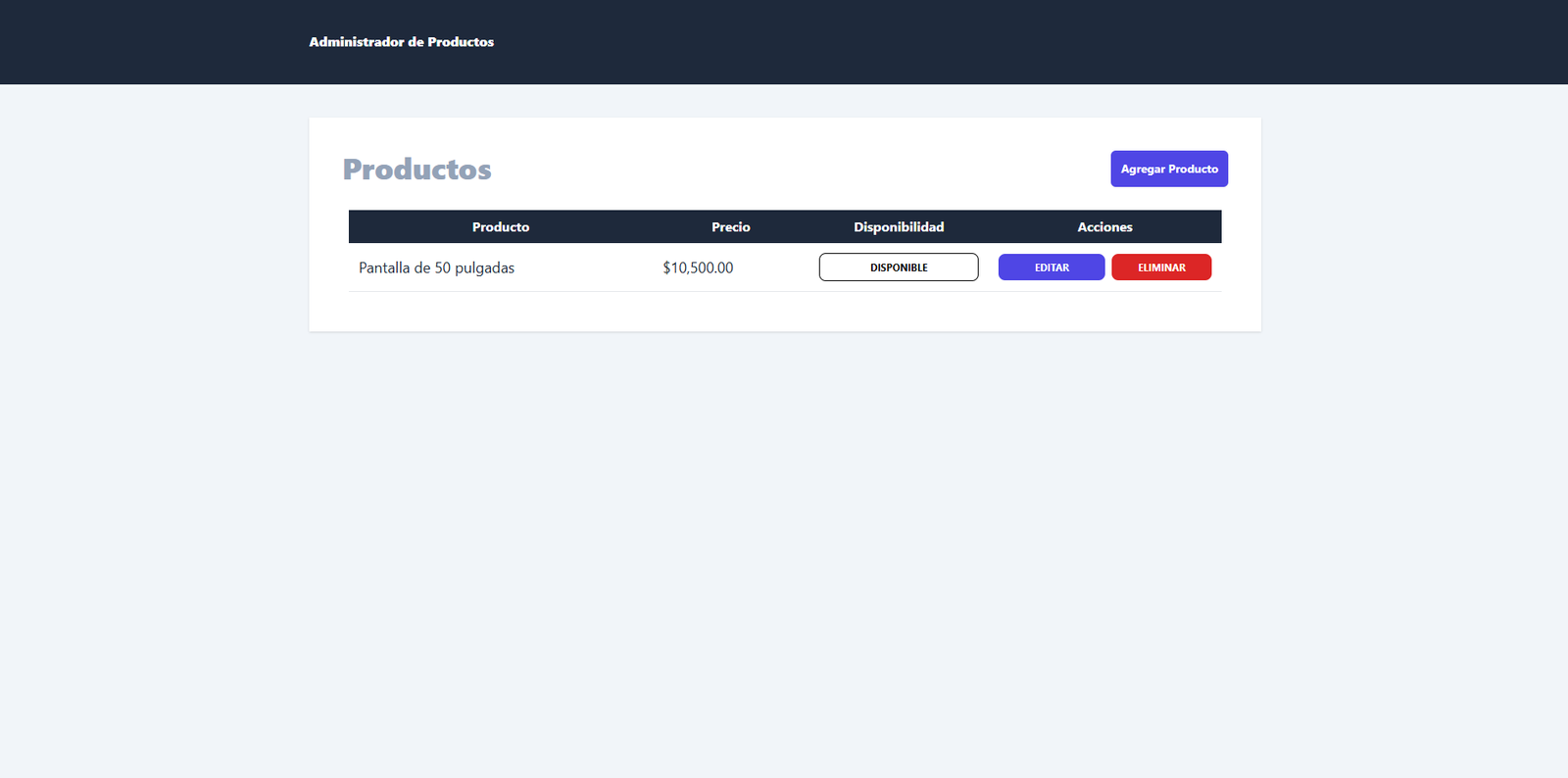Edit the product priced at $10,500.00
The width and height of the screenshot is (1568, 778).
point(1051,267)
